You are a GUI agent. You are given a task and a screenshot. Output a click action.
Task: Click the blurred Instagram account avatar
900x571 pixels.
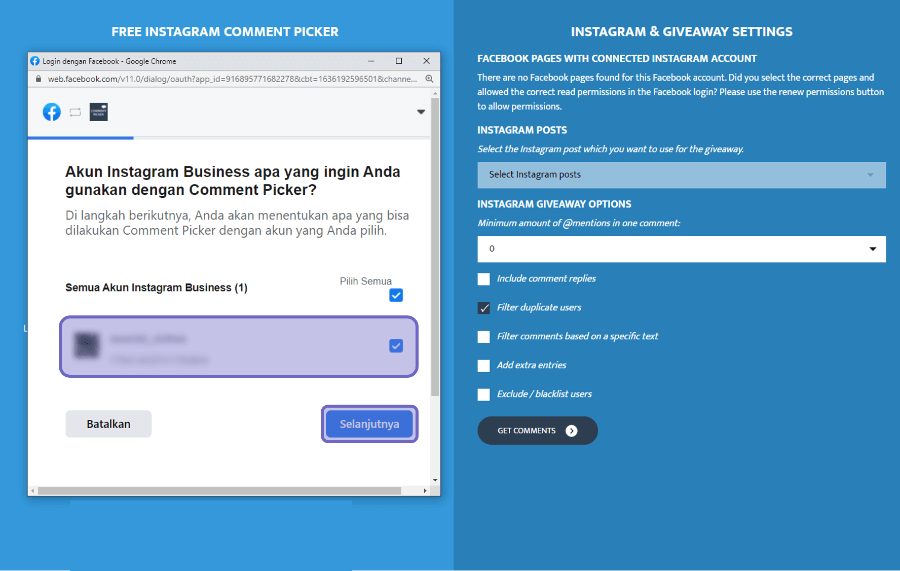pyautogui.click(x=87, y=345)
